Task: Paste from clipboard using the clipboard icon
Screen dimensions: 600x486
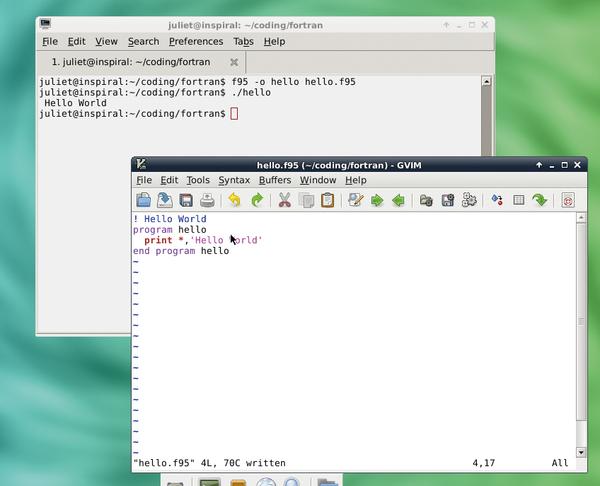Action: coord(328,200)
